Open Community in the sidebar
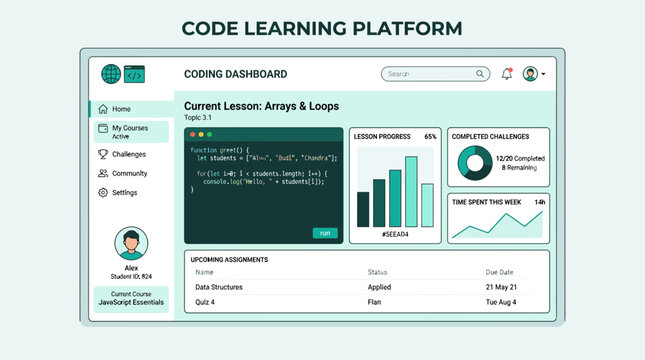 (123, 173)
